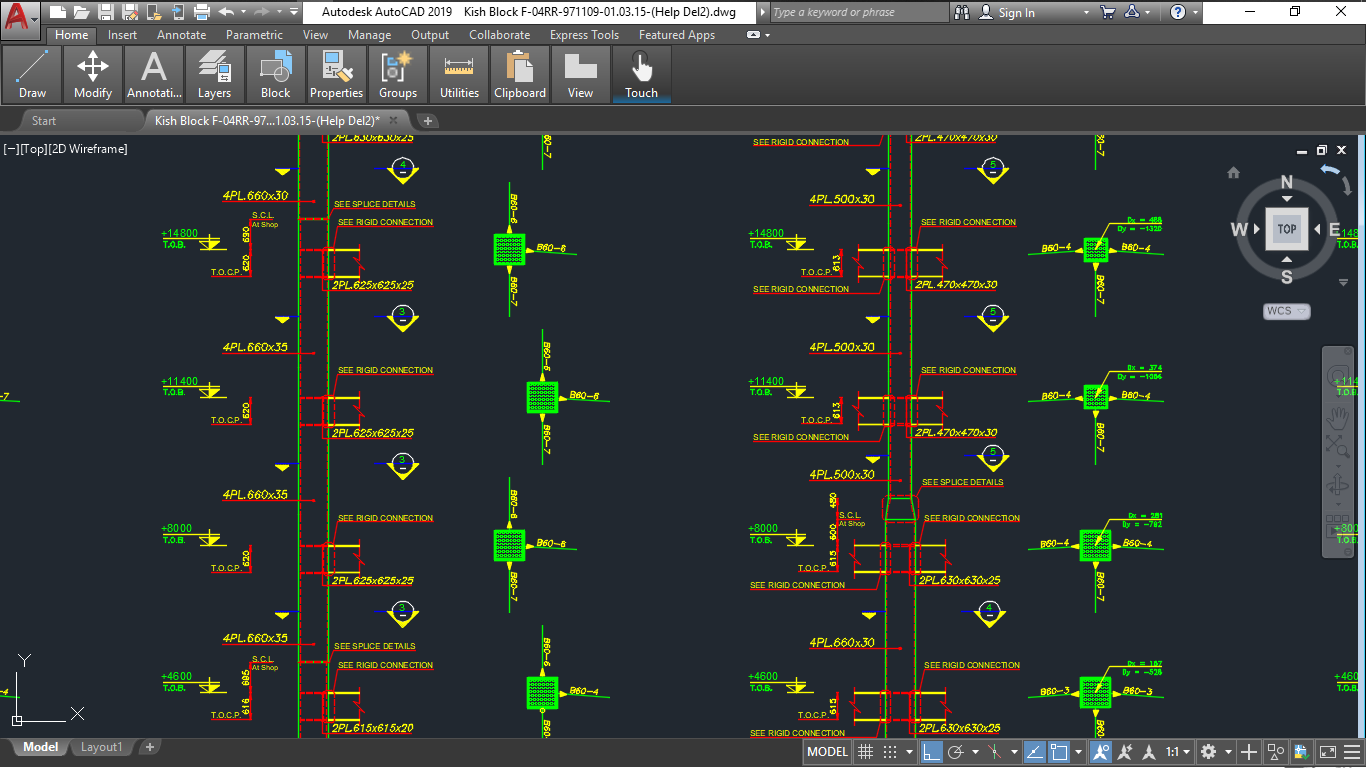Select the Pan hand tool in navigation bar
This screenshot has width=1366, height=768.
point(1337,416)
